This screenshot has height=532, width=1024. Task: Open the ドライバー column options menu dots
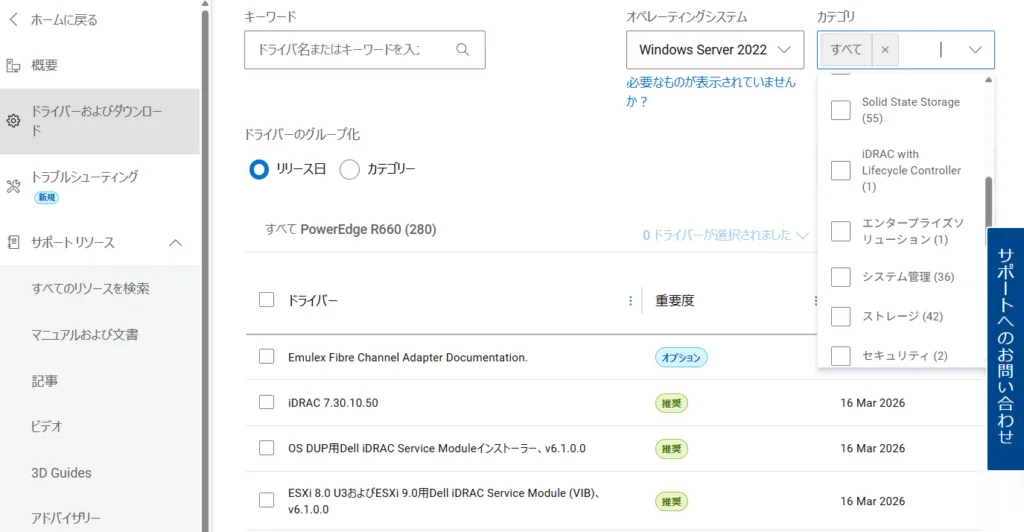click(630, 300)
